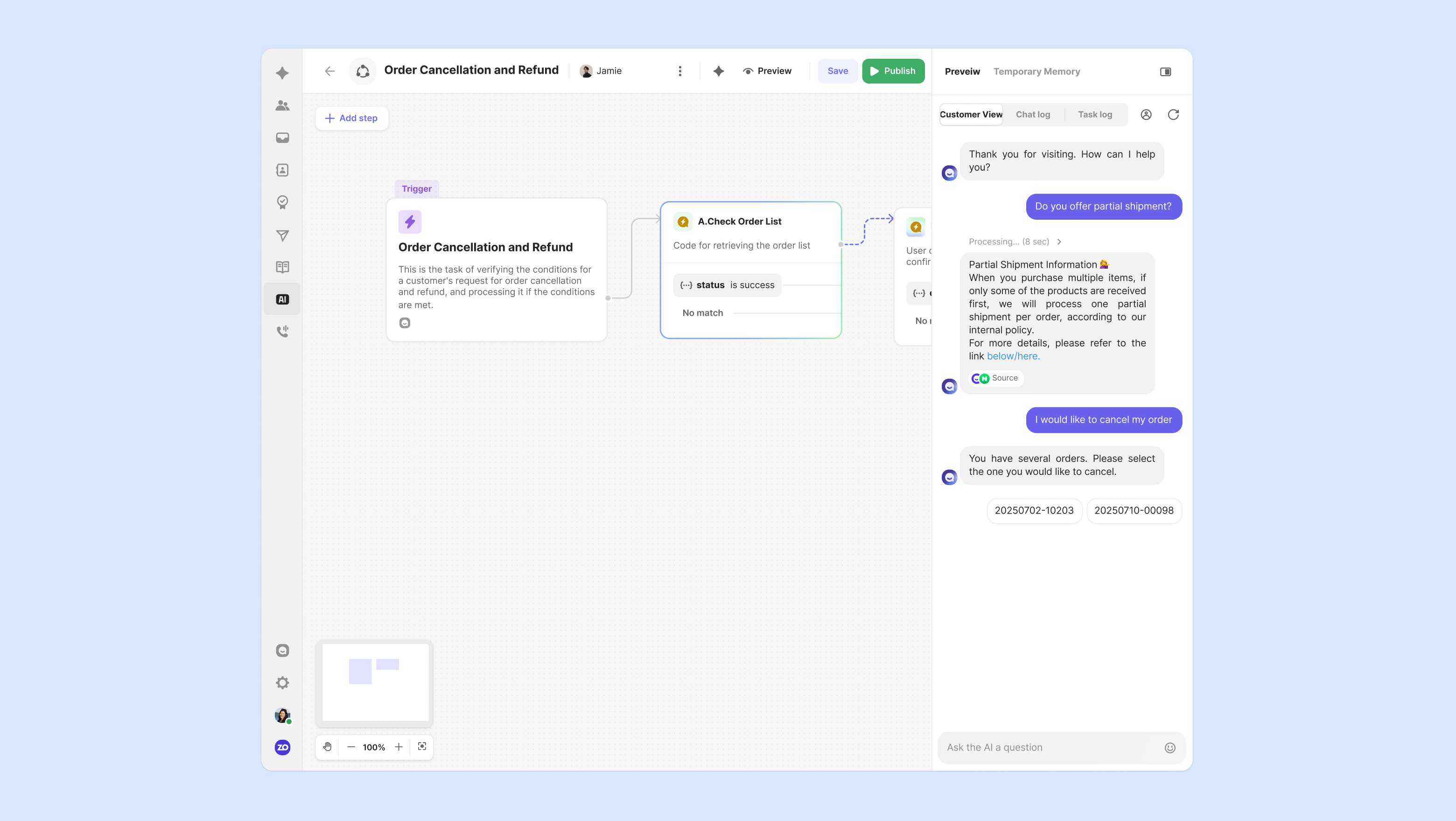
Task: Select the Chat log tab
Action: (x=1033, y=114)
